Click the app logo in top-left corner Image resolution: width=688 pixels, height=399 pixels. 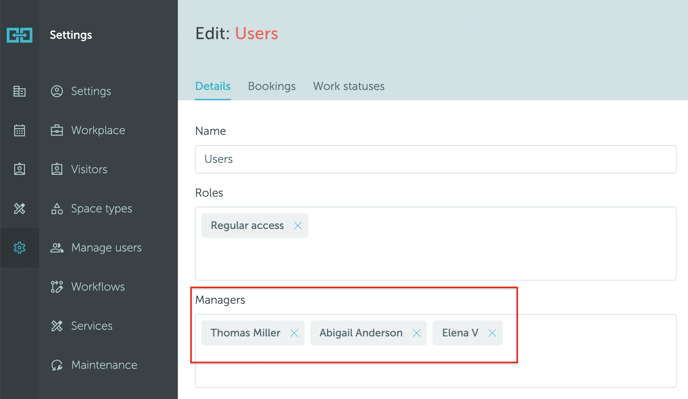tap(19, 35)
